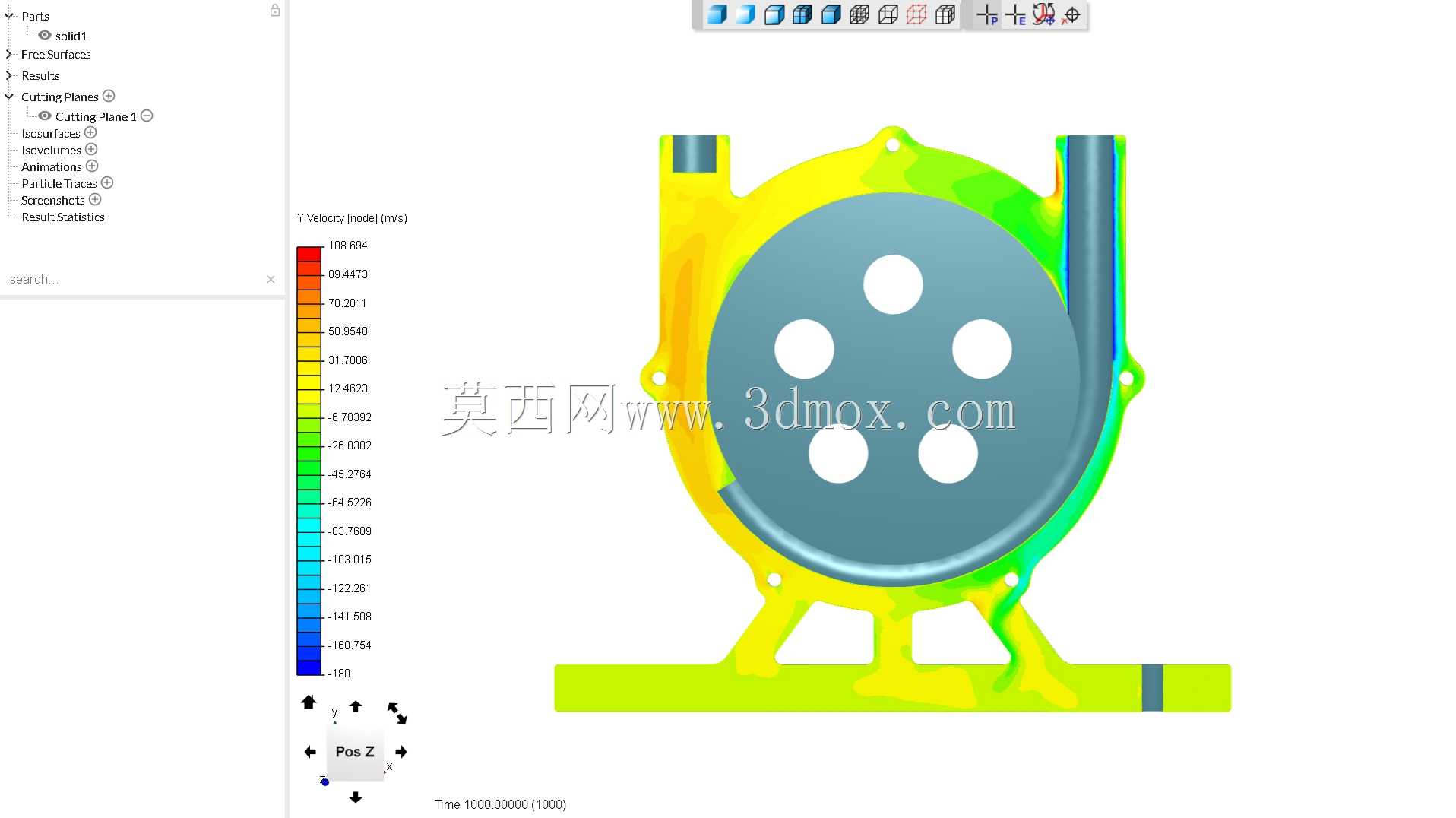Image resolution: width=1456 pixels, height=818 pixels.
Task: Add a new animation with plus icon
Action: pyautogui.click(x=92, y=166)
